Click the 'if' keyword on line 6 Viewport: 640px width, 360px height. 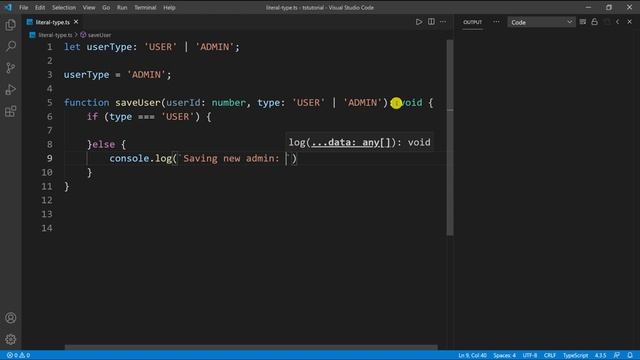point(92,117)
